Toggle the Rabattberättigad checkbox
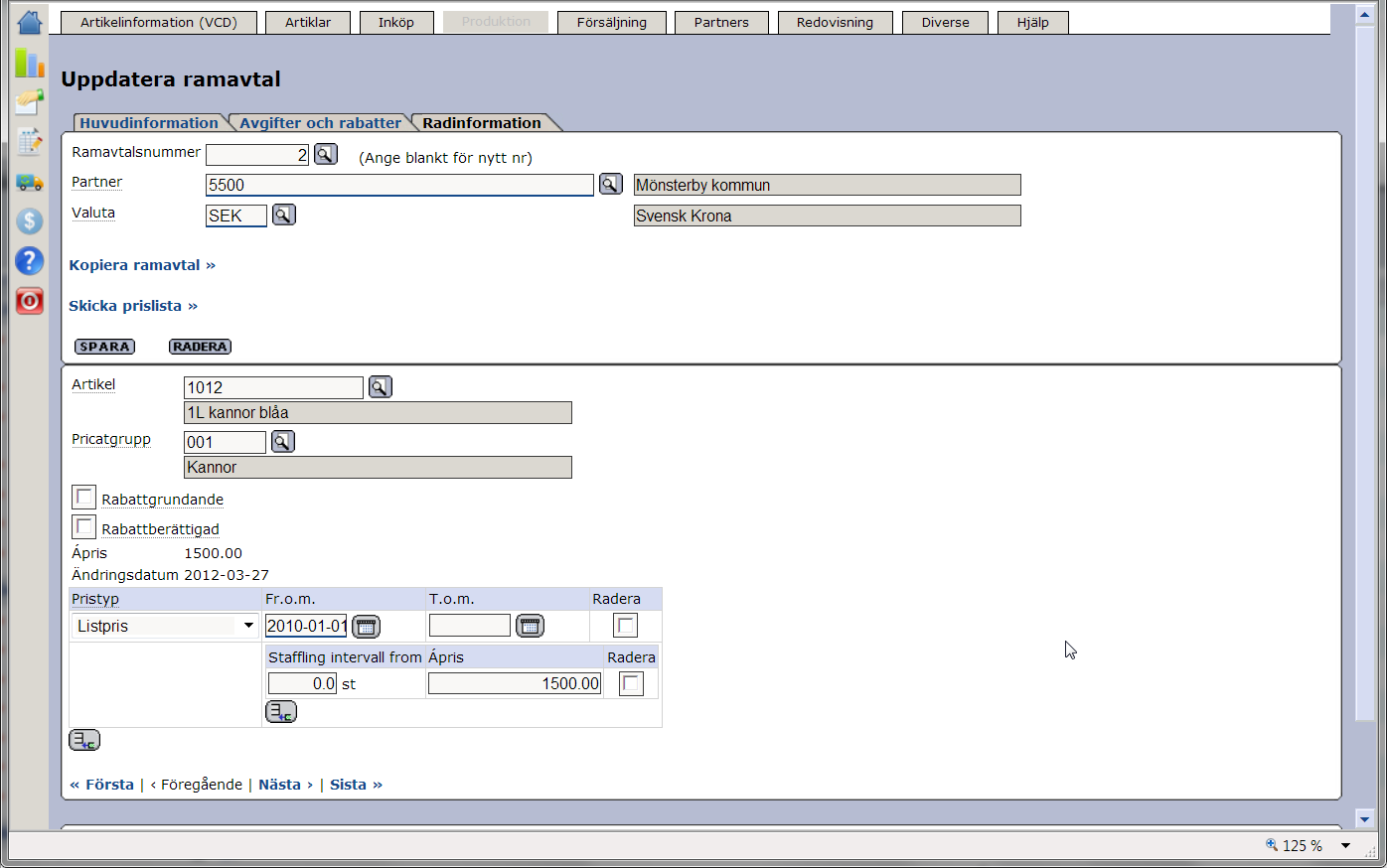 84,526
